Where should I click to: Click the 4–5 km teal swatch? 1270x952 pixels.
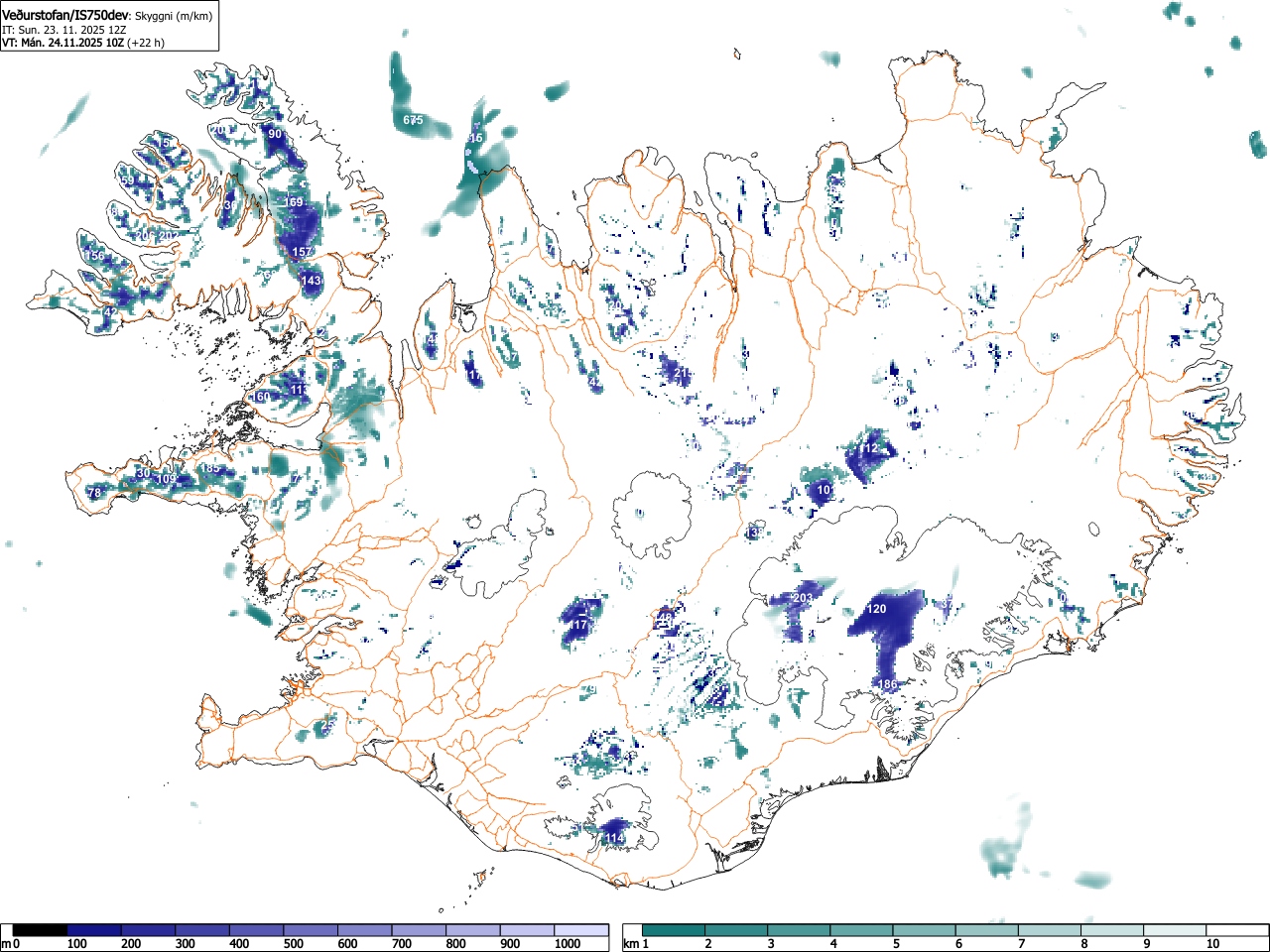click(x=862, y=930)
